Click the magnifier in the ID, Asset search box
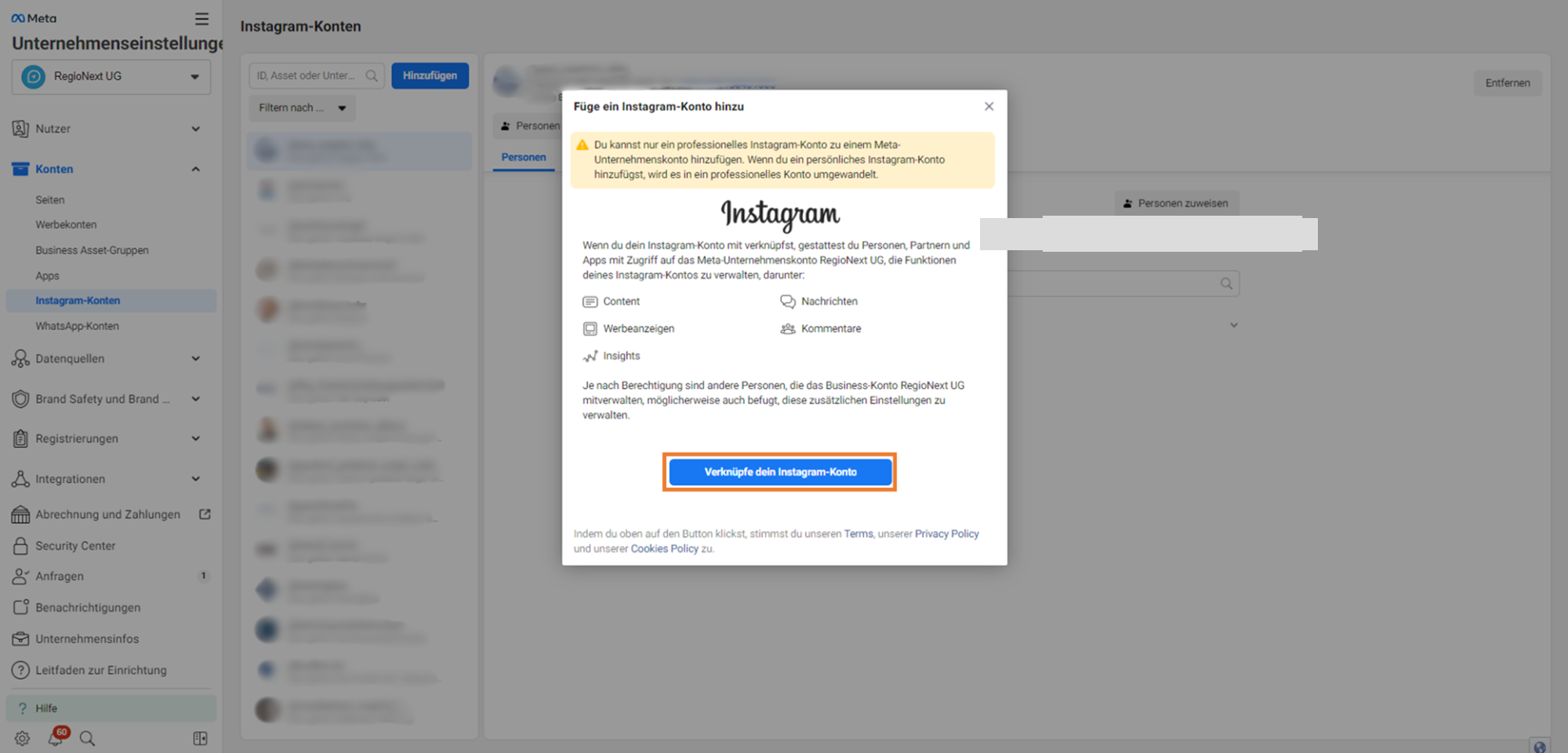Viewport: 1568px width, 753px height. tap(372, 76)
